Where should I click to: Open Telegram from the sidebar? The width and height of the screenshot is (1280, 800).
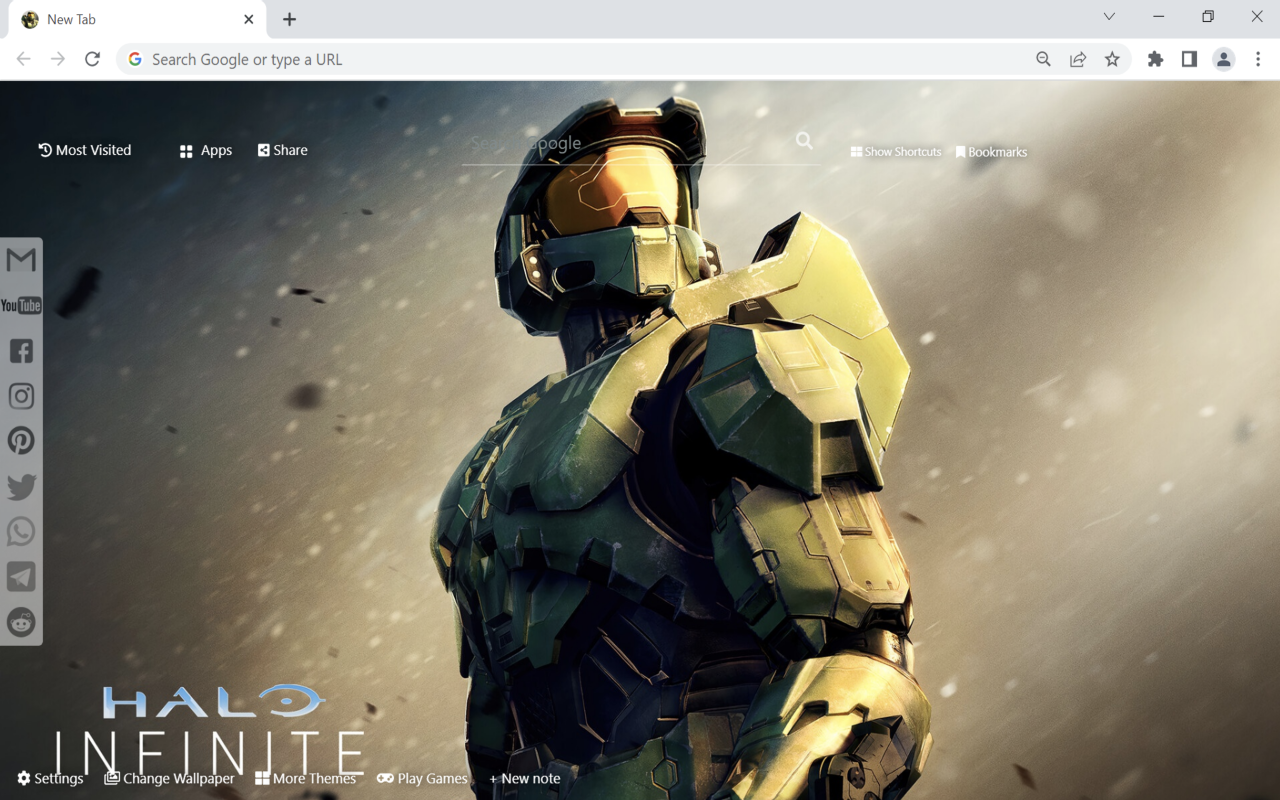click(x=21, y=576)
